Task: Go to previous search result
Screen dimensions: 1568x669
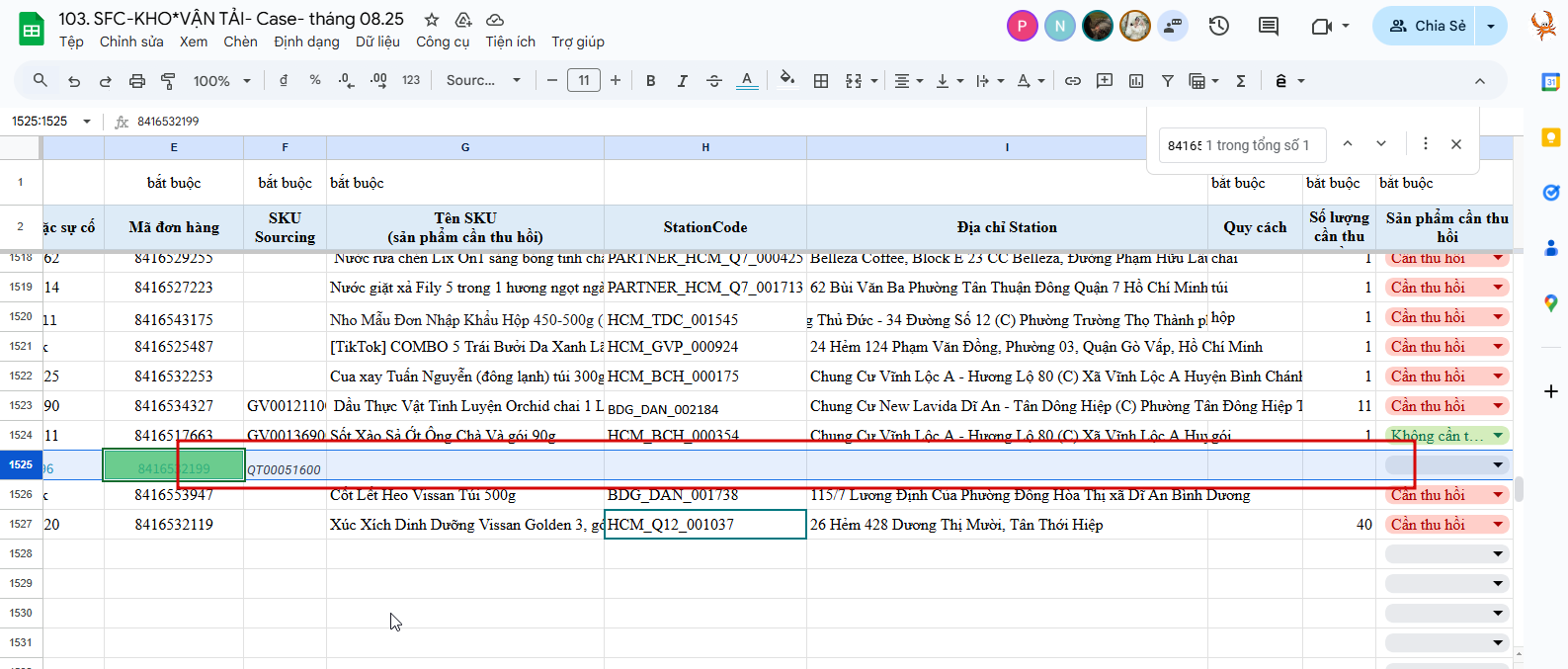Action: point(1348,144)
